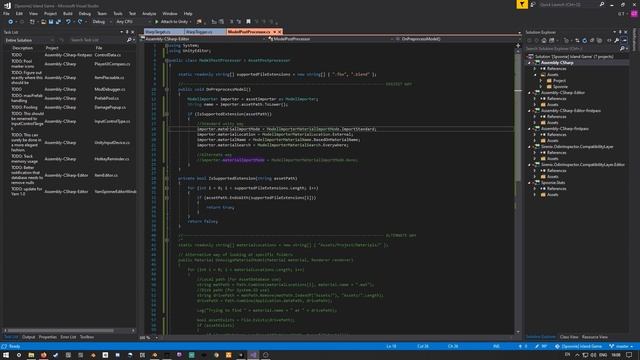Viewport: 640px width, 360px height.
Task: Sort Task List by File column
Action: click(x=99, y=48)
